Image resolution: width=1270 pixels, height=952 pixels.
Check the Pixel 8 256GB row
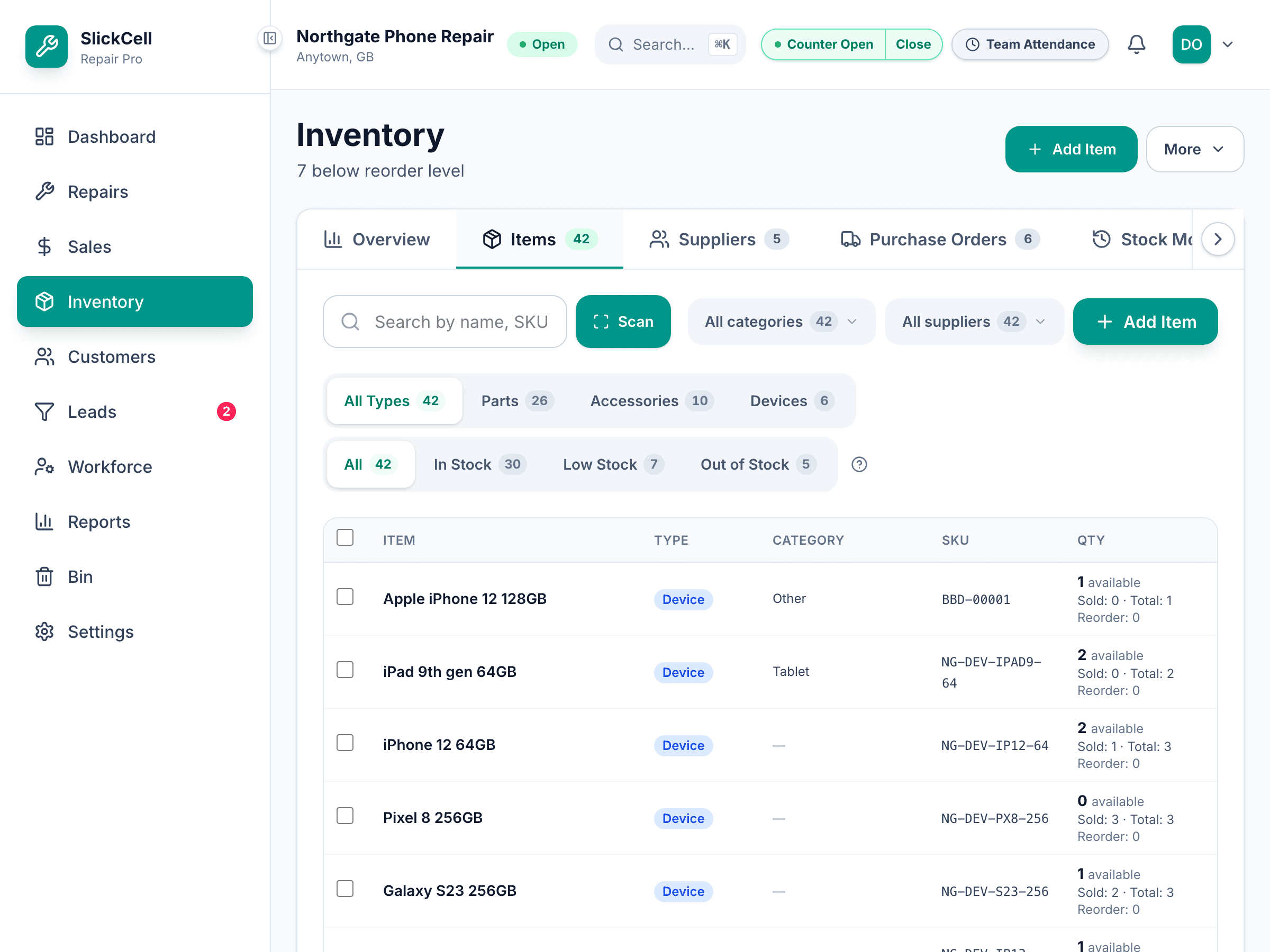point(345,816)
